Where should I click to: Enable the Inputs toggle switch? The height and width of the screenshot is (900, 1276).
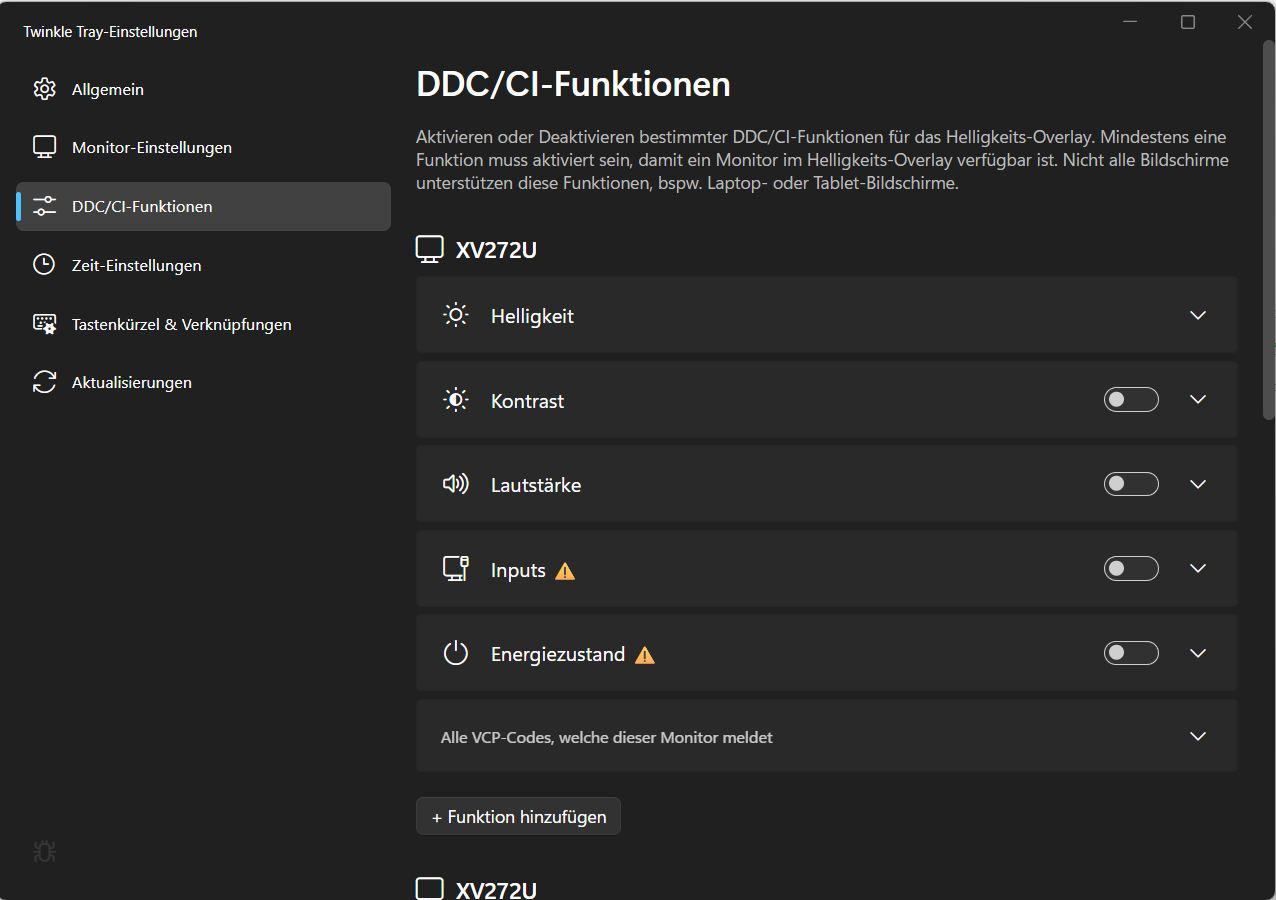click(1131, 569)
